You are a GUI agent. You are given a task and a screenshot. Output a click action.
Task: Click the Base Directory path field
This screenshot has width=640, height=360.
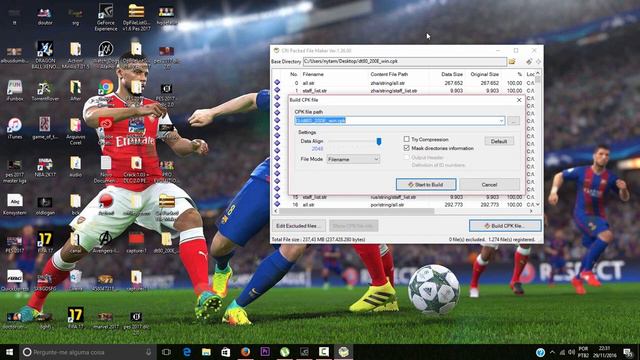click(404, 61)
